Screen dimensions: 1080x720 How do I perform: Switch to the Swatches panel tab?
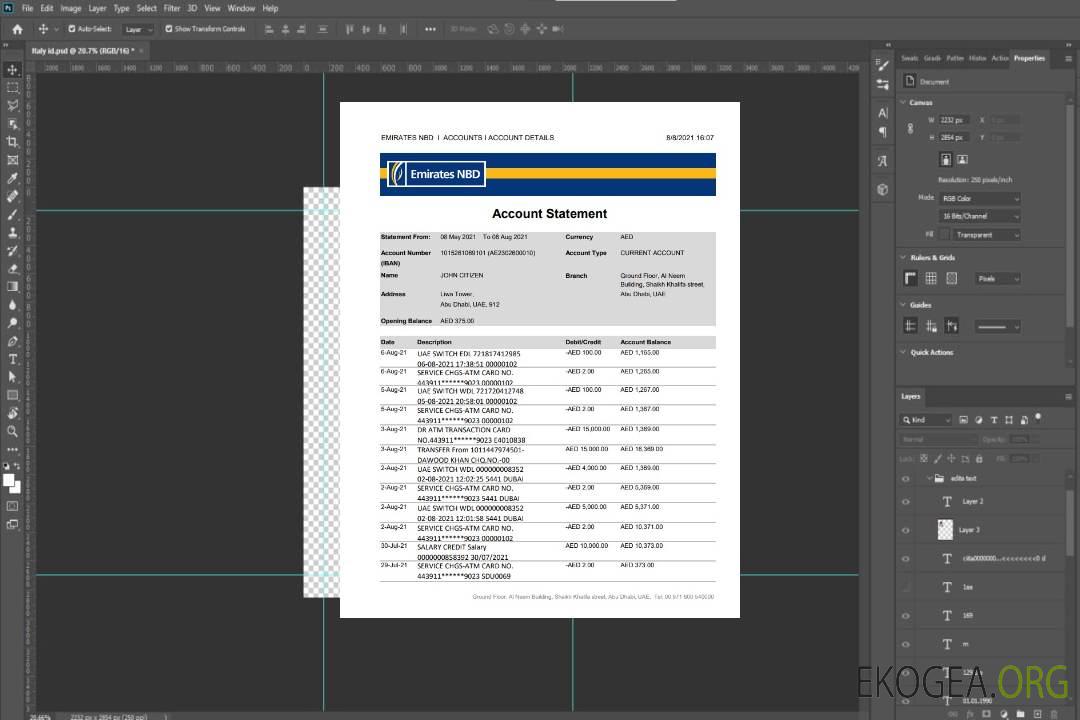(x=909, y=58)
